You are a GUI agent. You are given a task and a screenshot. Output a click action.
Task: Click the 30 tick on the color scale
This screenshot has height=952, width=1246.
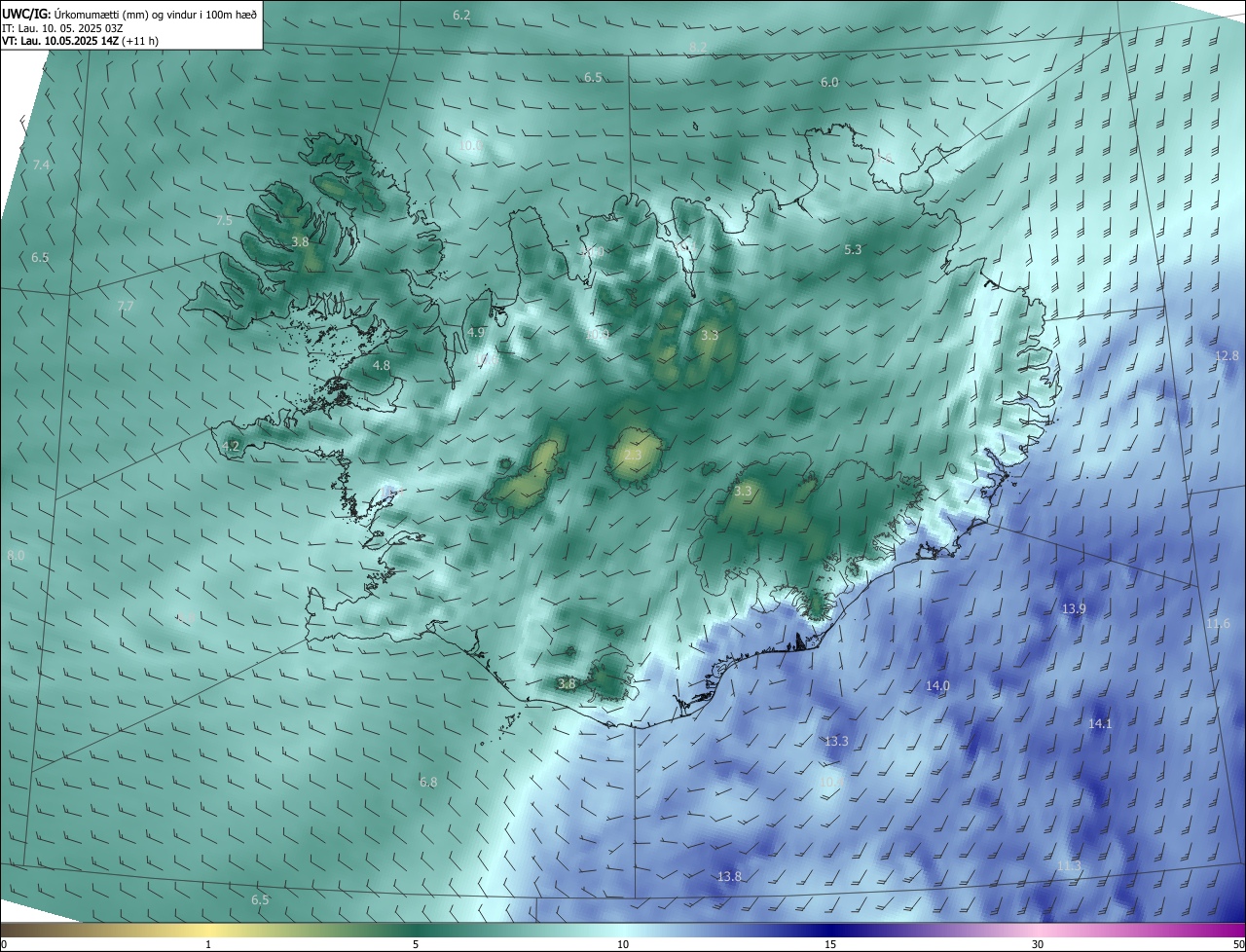(1038, 944)
